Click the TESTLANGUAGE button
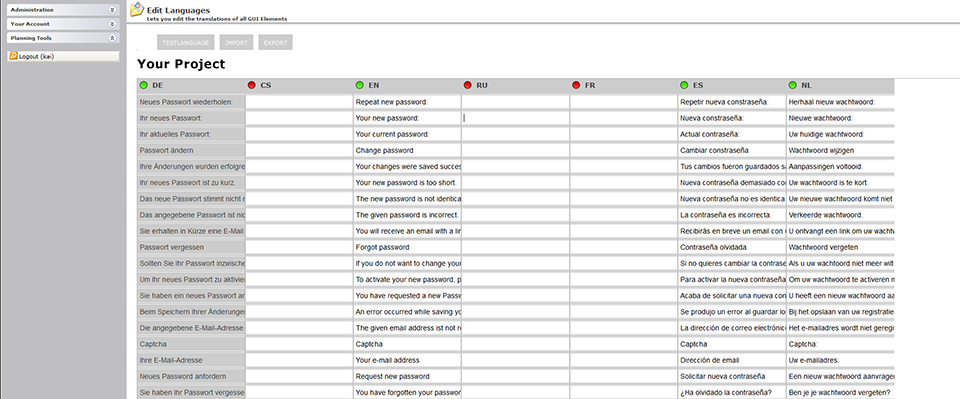 pyautogui.click(x=186, y=43)
